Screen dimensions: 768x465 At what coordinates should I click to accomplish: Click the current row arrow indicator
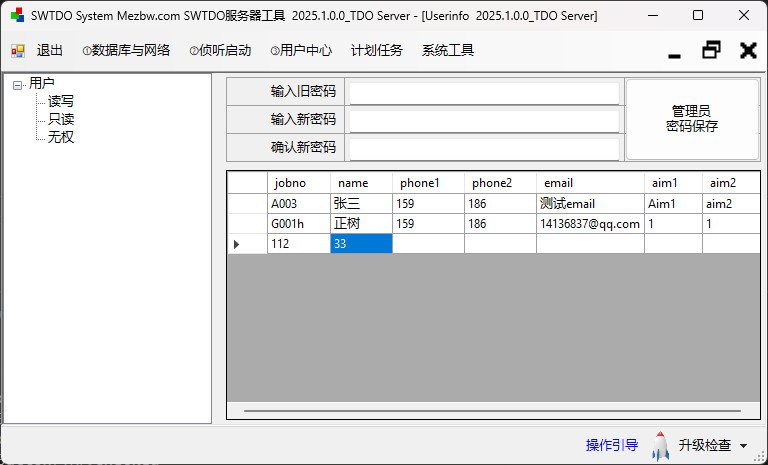[236, 244]
